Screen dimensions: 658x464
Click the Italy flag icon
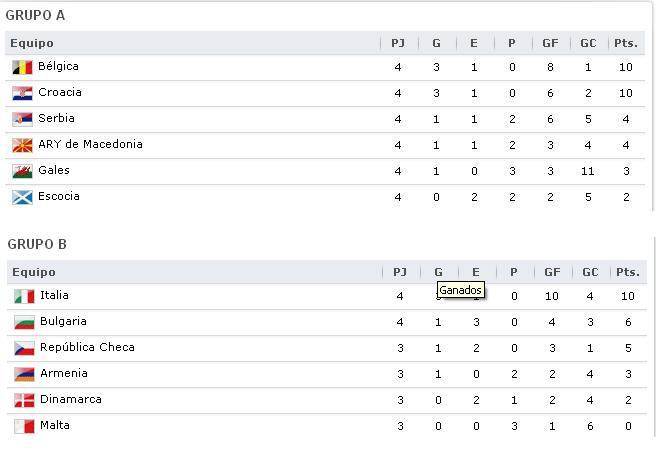pyautogui.click(x=24, y=296)
